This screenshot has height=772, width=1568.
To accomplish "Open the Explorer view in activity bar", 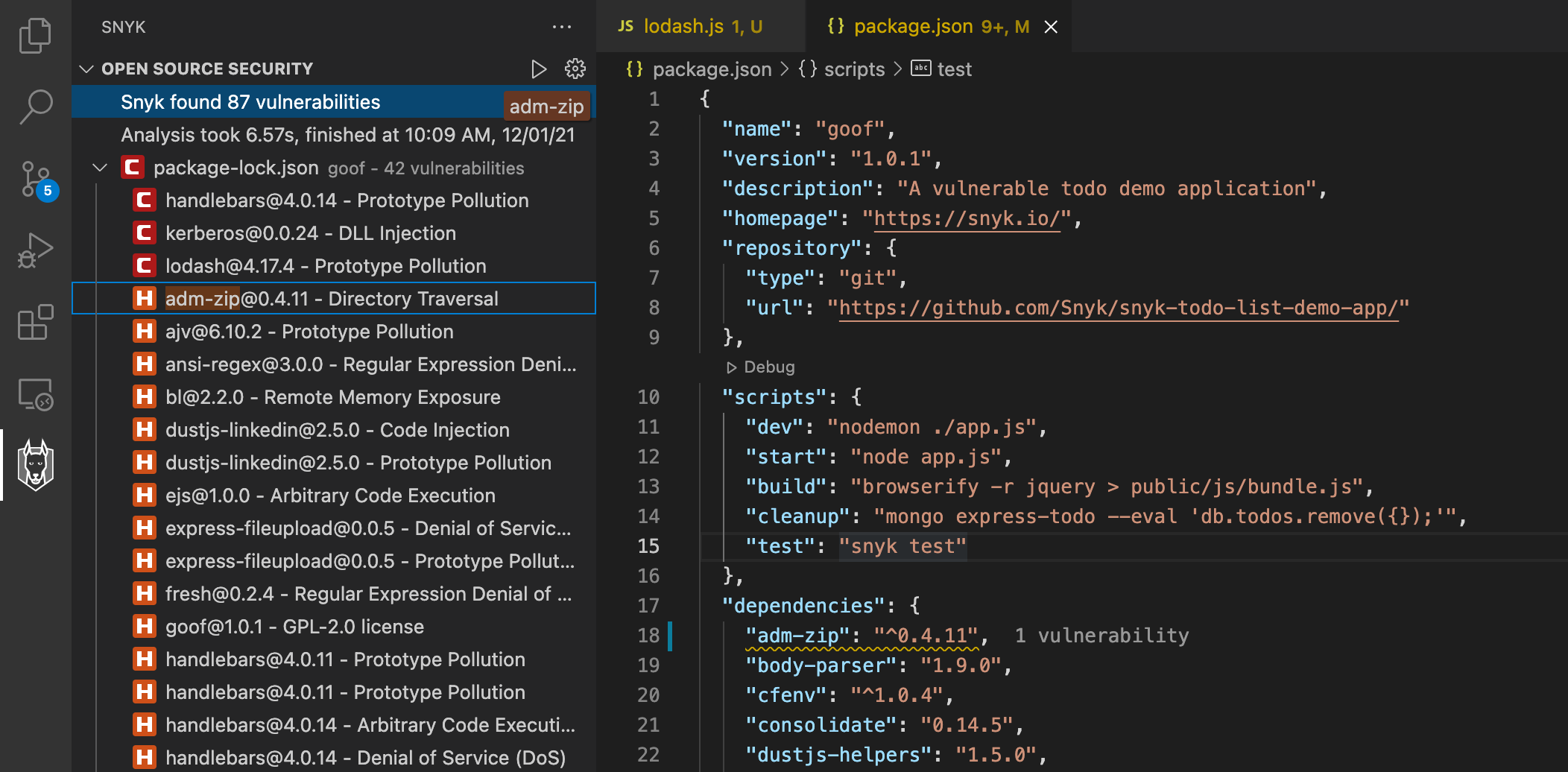I will click(35, 35).
